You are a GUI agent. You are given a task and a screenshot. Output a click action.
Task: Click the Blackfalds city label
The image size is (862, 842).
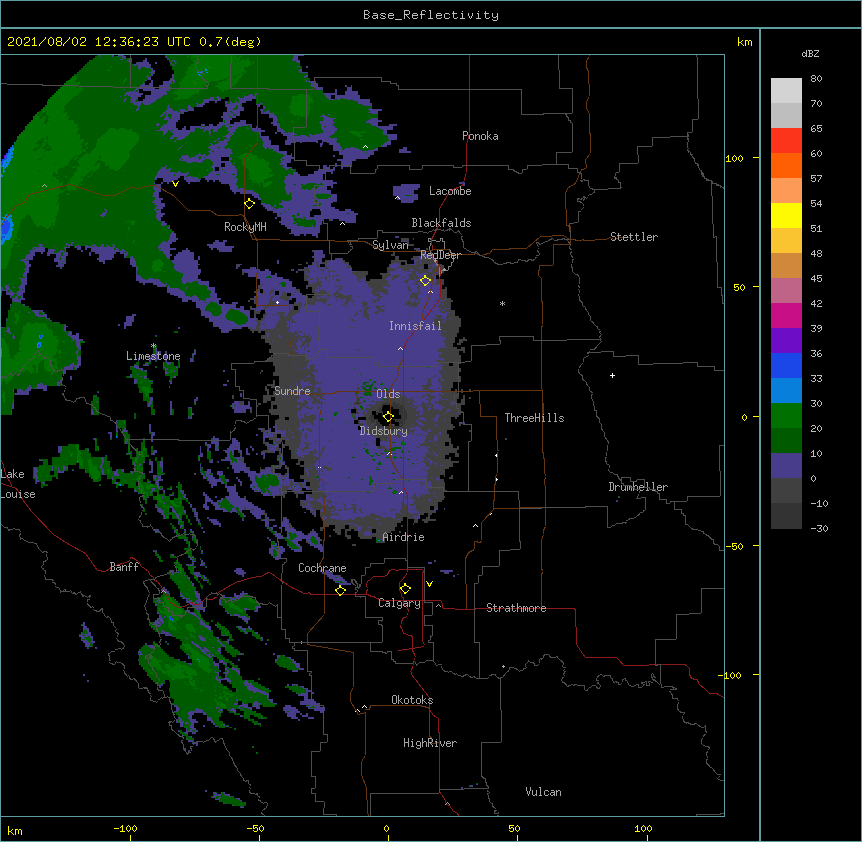tap(441, 223)
